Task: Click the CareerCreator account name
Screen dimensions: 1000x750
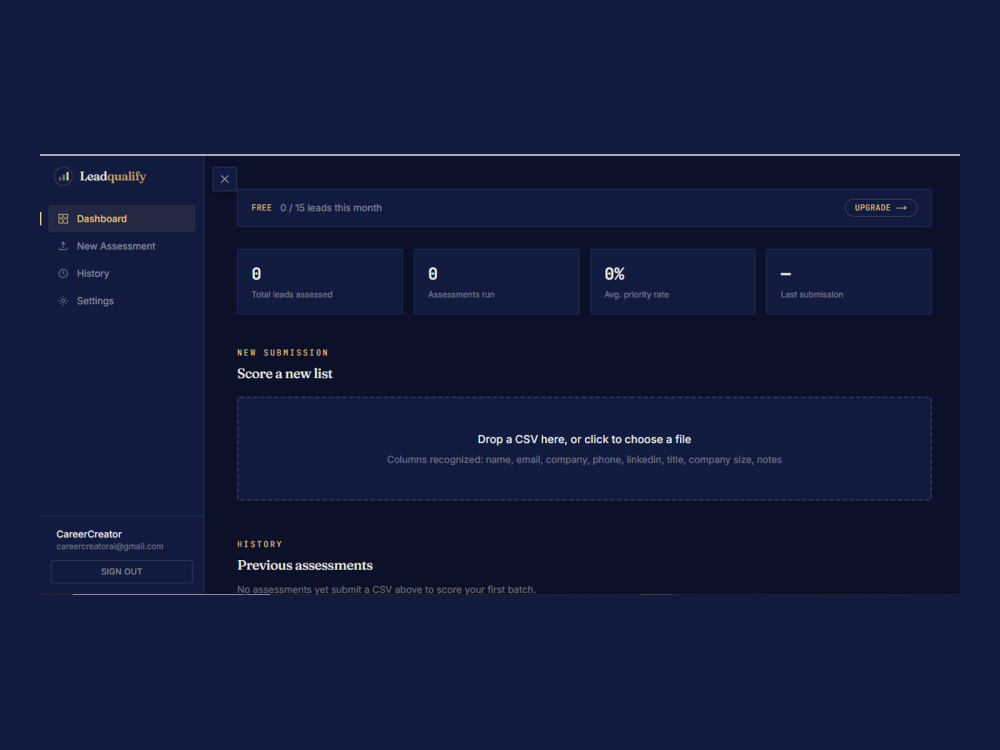Action: coord(89,534)
